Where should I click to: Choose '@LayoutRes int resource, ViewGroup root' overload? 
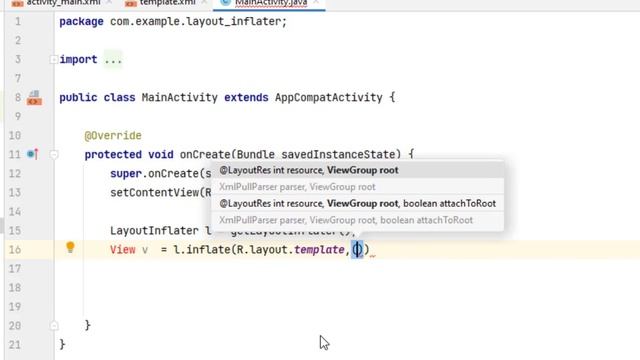pyautogui.click(x=357, y=170)
